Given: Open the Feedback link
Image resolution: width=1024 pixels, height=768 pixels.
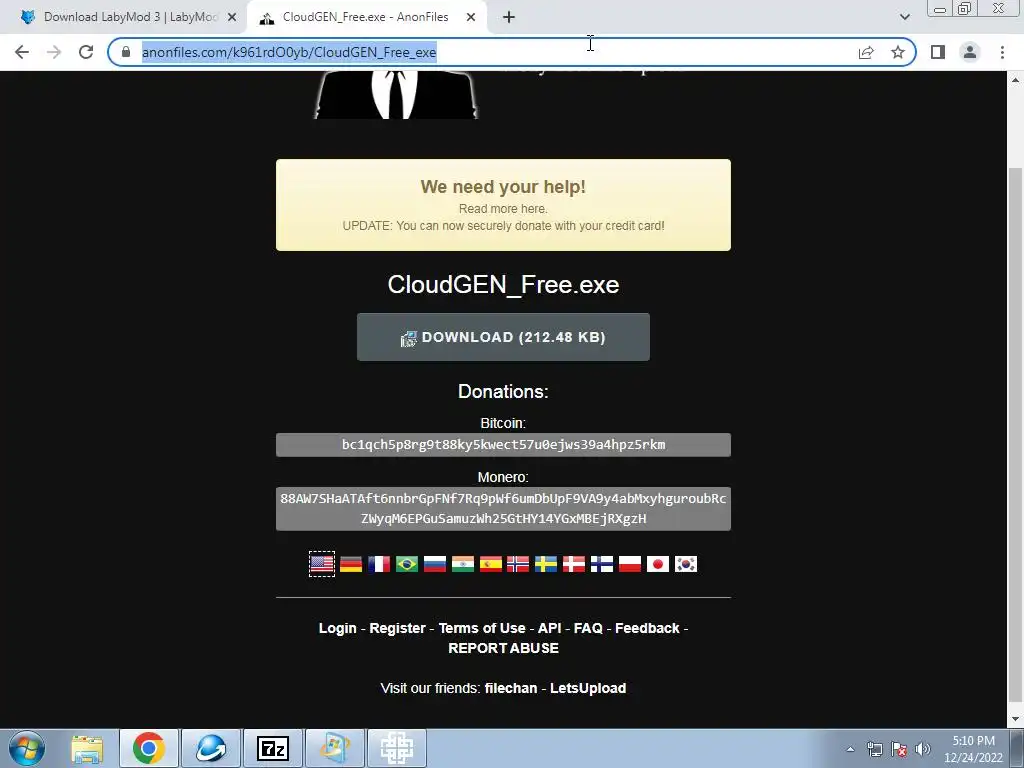Looking at the screenshot, I should pyautogui.click(x=647, y=628).
